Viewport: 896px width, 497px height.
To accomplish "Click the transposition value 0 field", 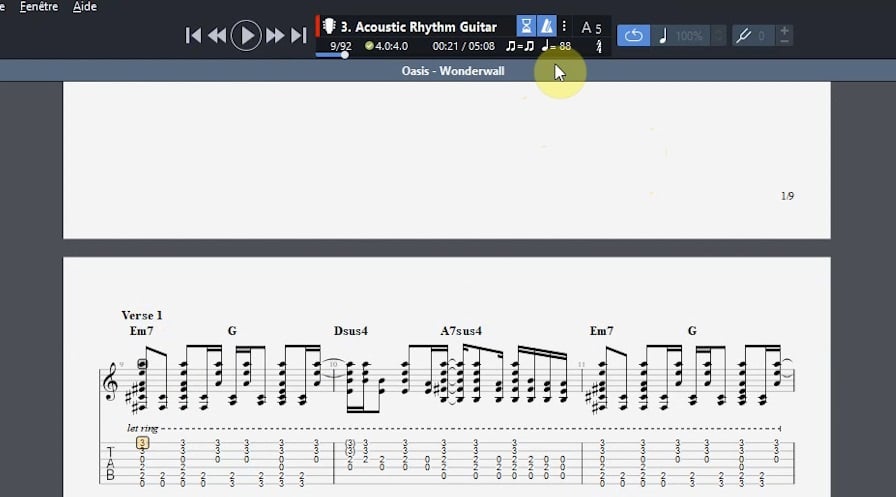I will (x=762, y=35).
